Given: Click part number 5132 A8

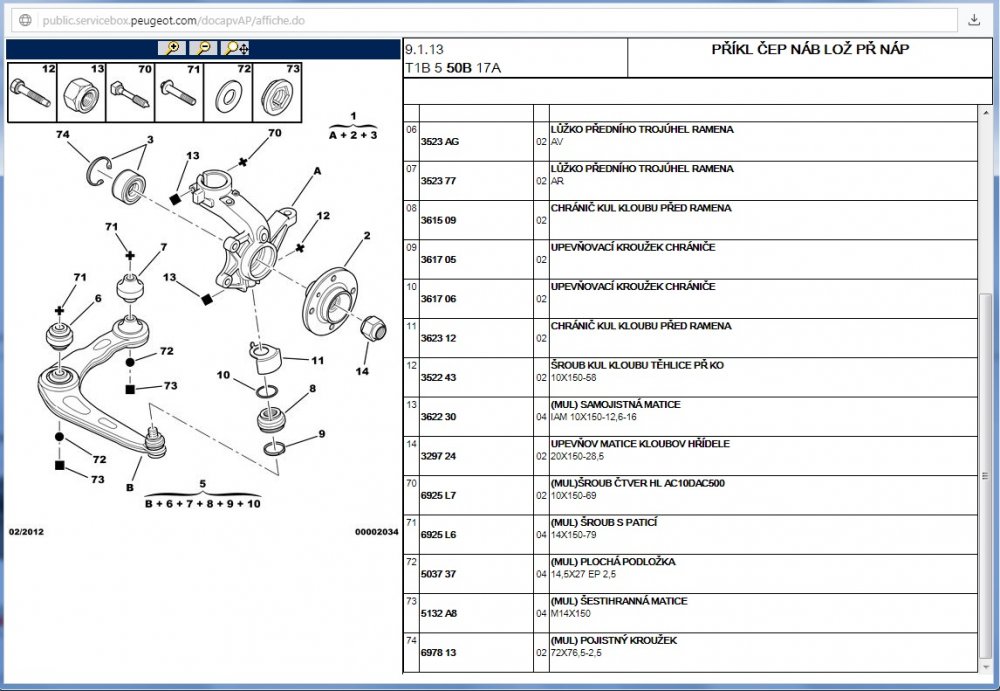Looking at the screenshot, I should (x=438, y=614).
